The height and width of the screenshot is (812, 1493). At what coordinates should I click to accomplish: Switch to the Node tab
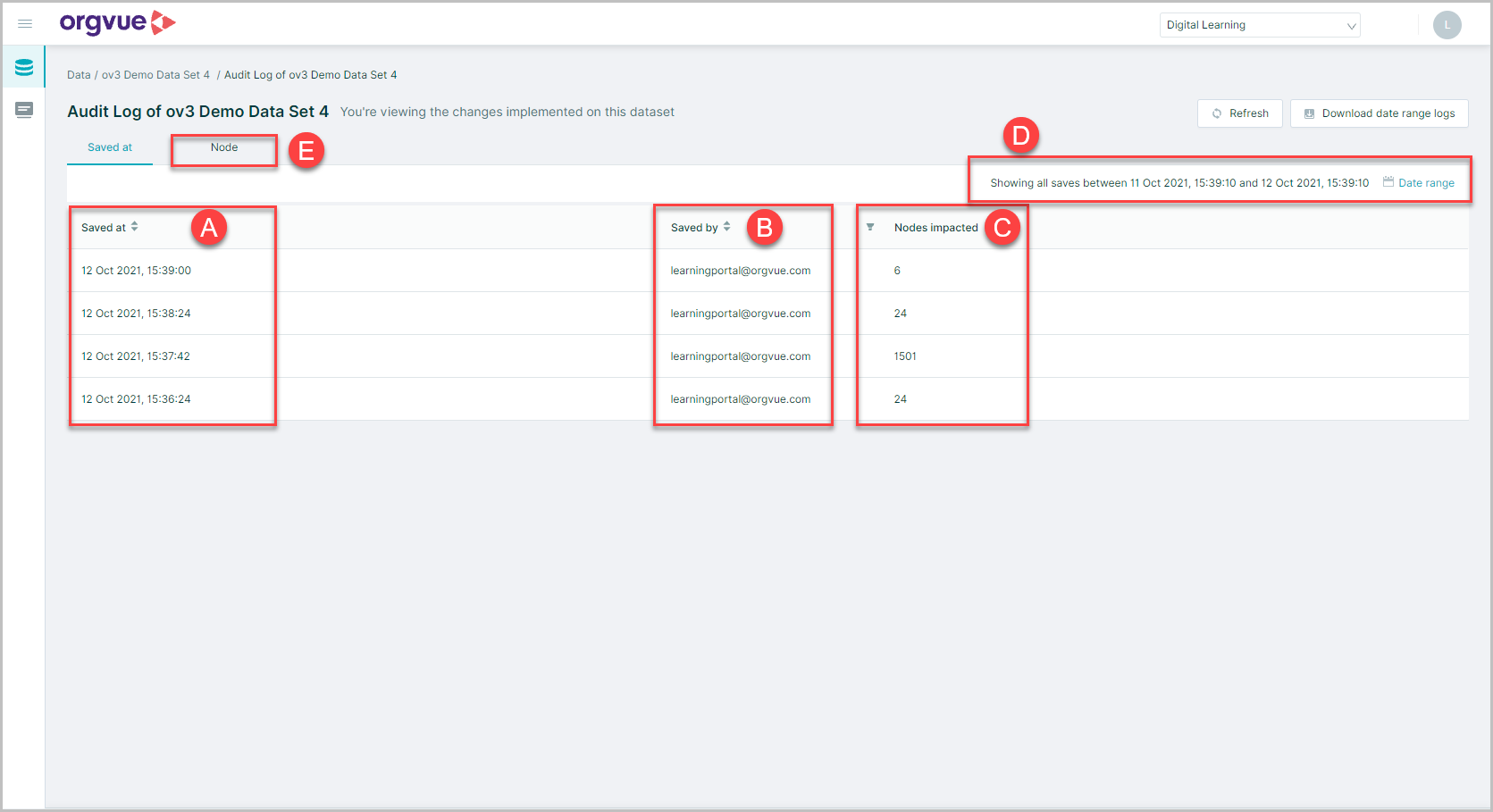point(224,147)
